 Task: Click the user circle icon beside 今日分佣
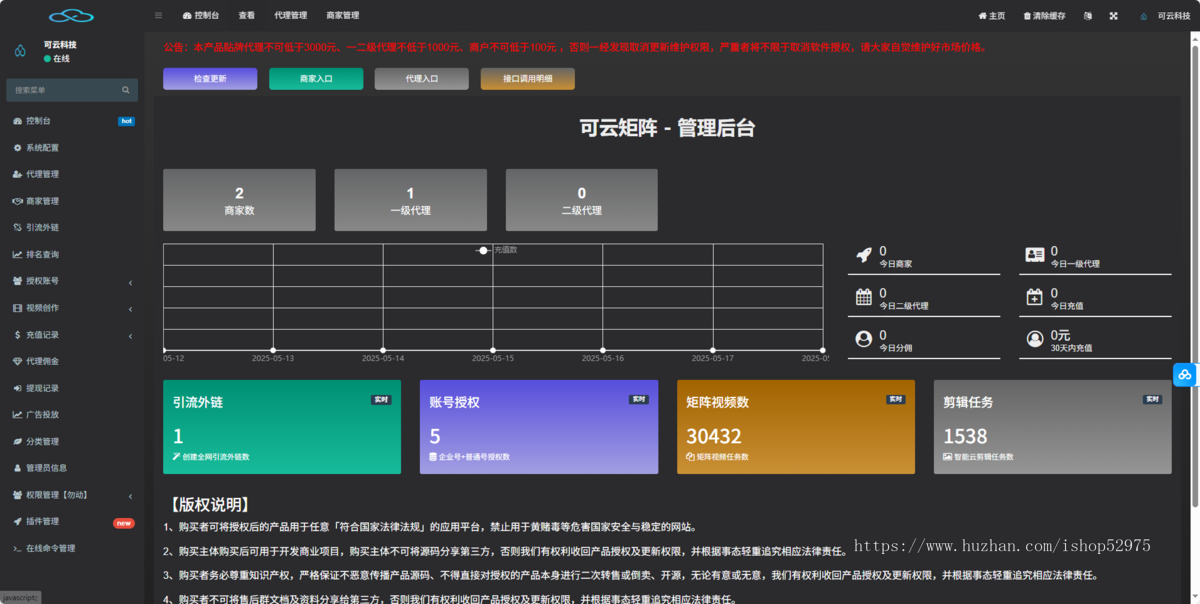(864, 339)
